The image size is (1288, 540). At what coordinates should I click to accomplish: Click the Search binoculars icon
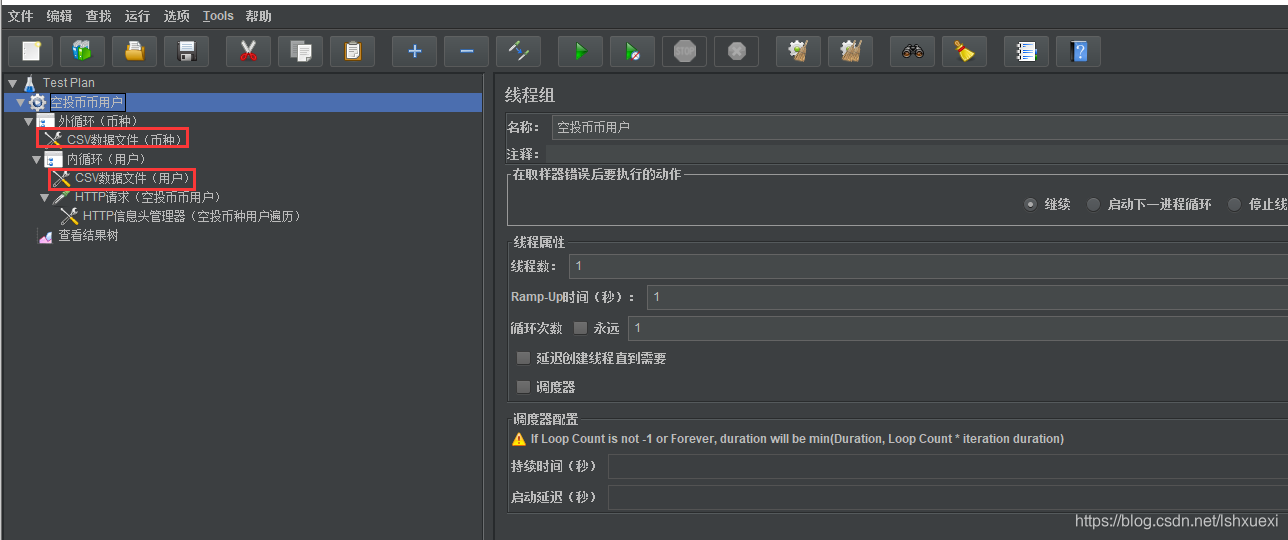(912, 51)
